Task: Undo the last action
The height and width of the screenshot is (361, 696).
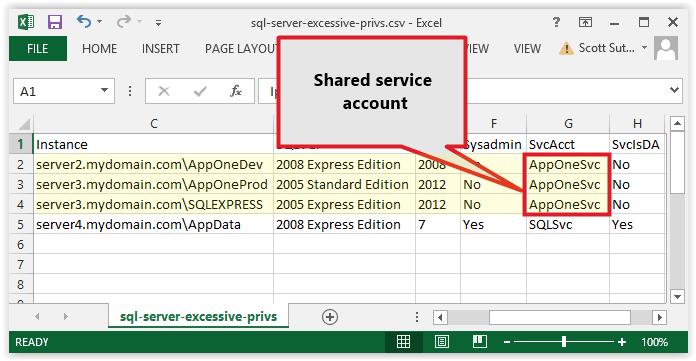Action: pyautogui.click(x=83, y=21)
